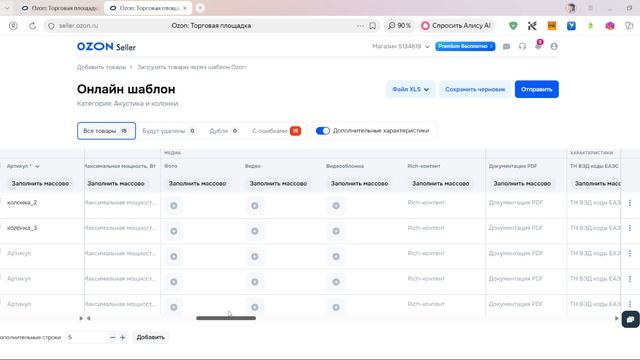Open the 90% zoom control
This screenshot has width=640, height=360.
tap(399, 26)
